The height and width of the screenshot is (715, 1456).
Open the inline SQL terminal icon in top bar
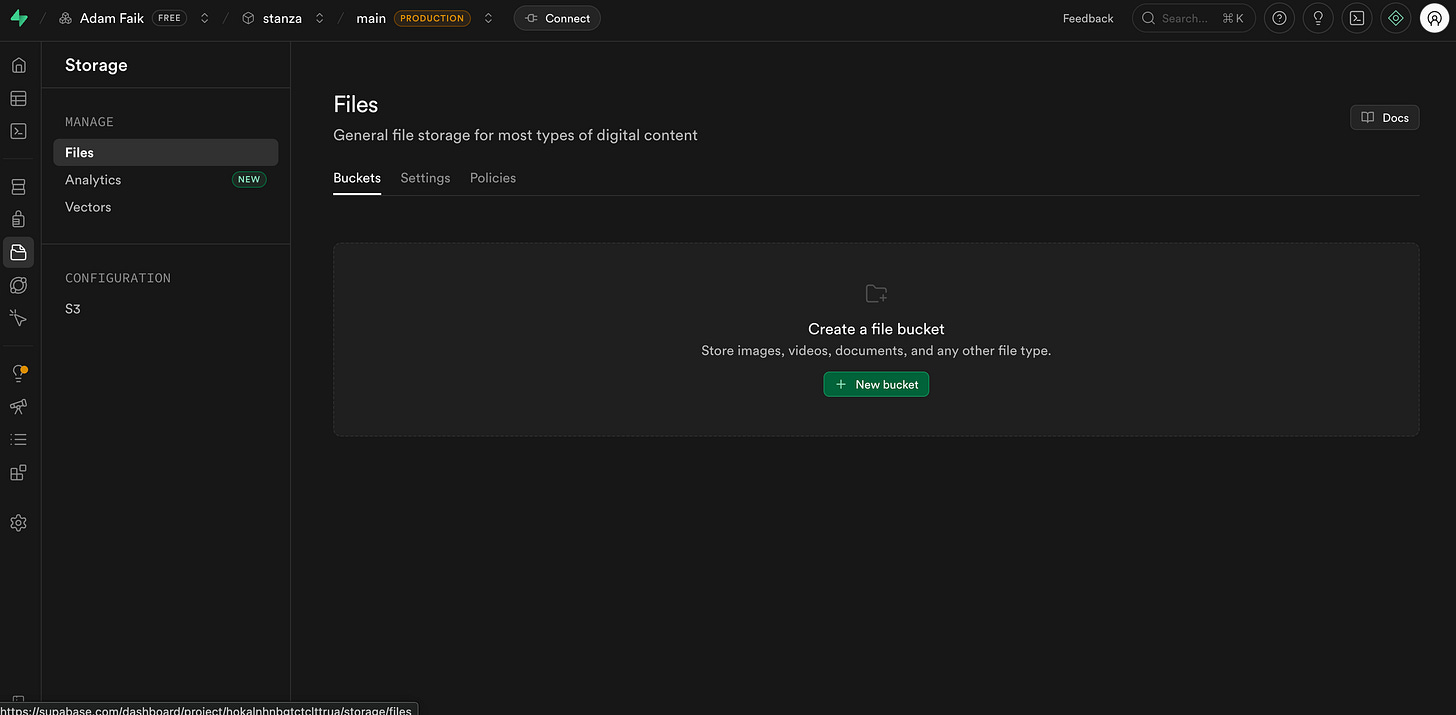(x=1357, y=18)
